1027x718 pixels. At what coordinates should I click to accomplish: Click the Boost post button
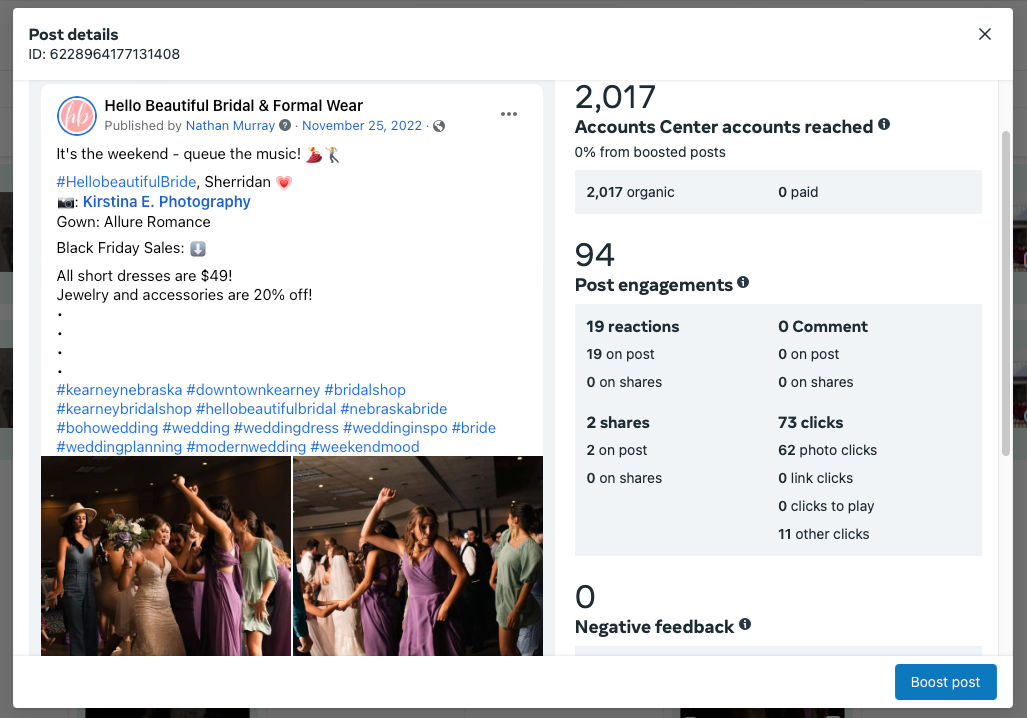(945, 682)
